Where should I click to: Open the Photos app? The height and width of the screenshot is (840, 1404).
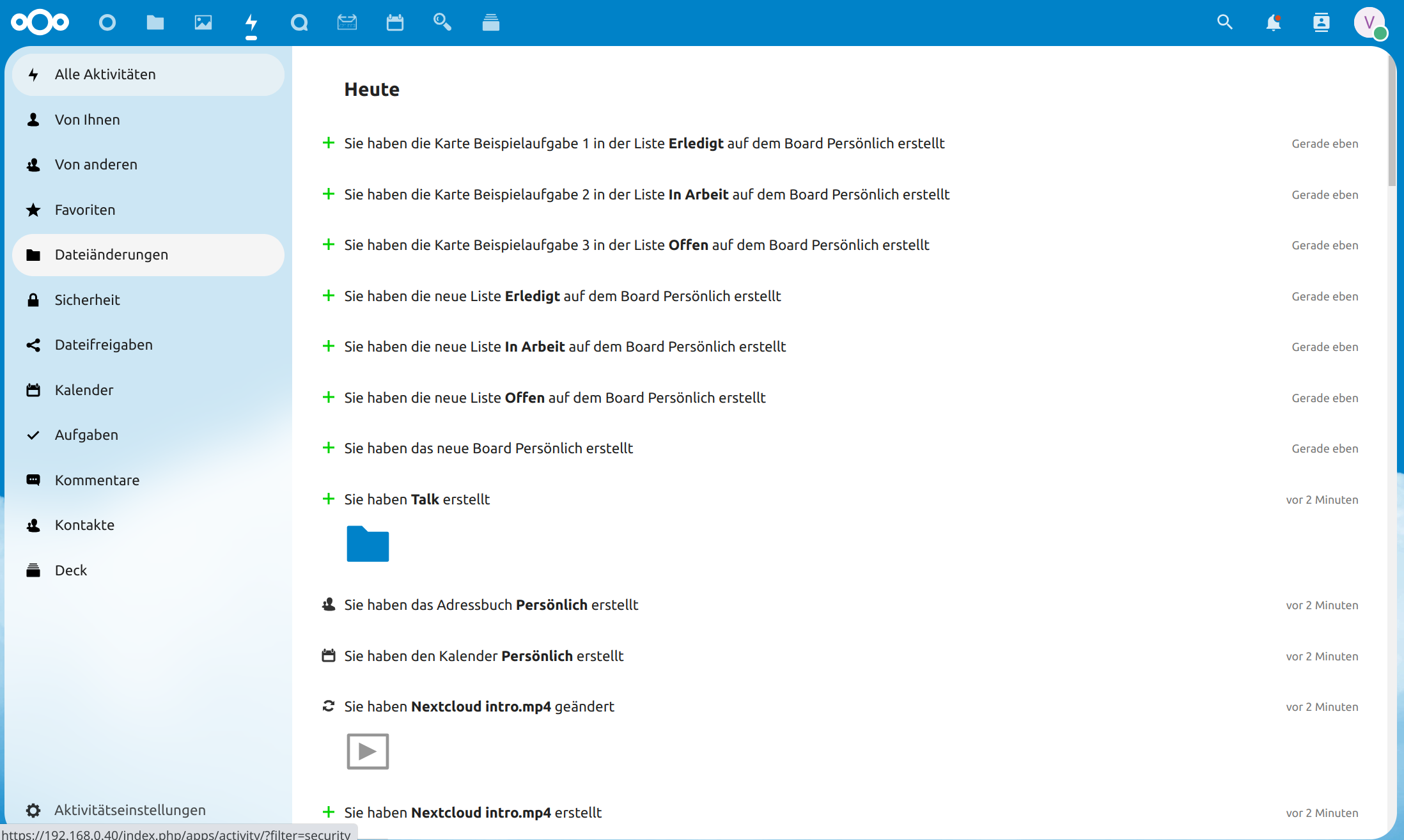(x=203, y=22)
